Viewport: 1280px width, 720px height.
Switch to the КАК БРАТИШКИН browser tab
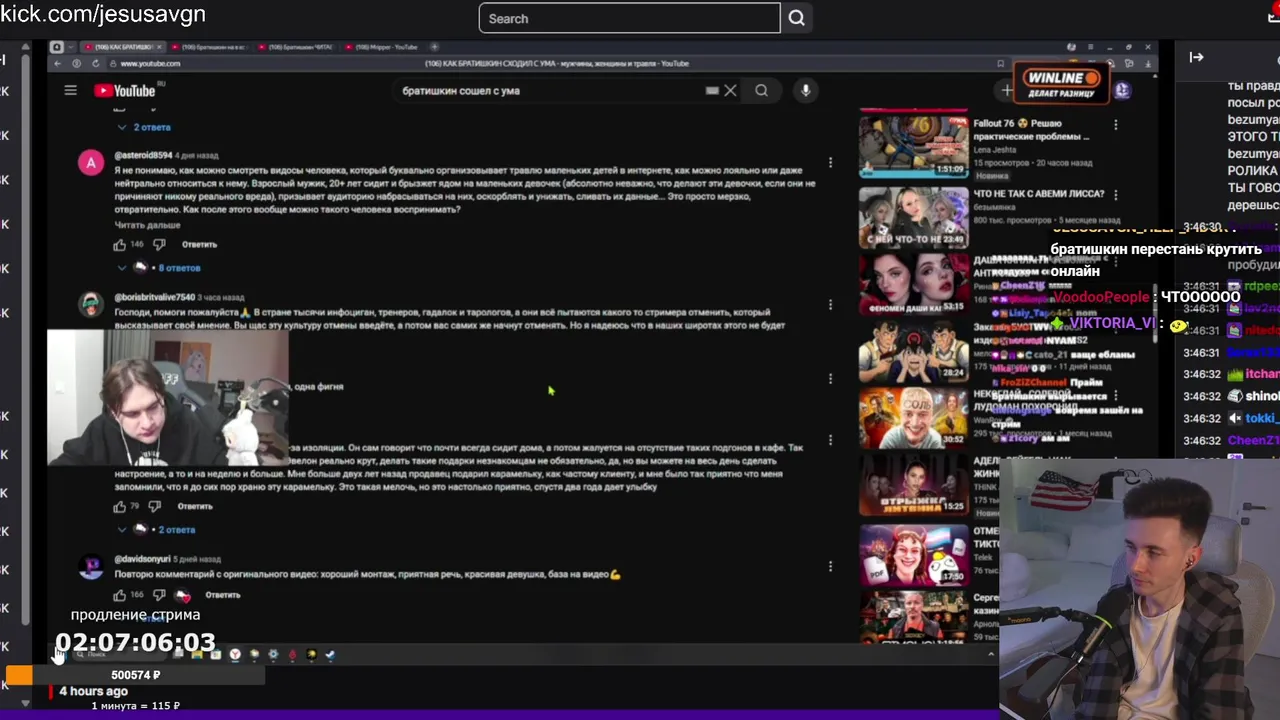(x=123, y=47)
